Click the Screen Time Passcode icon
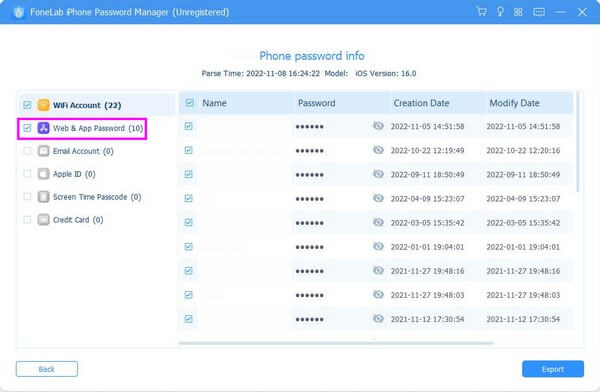This screenshot has width=600, height=392. point(43,197)
